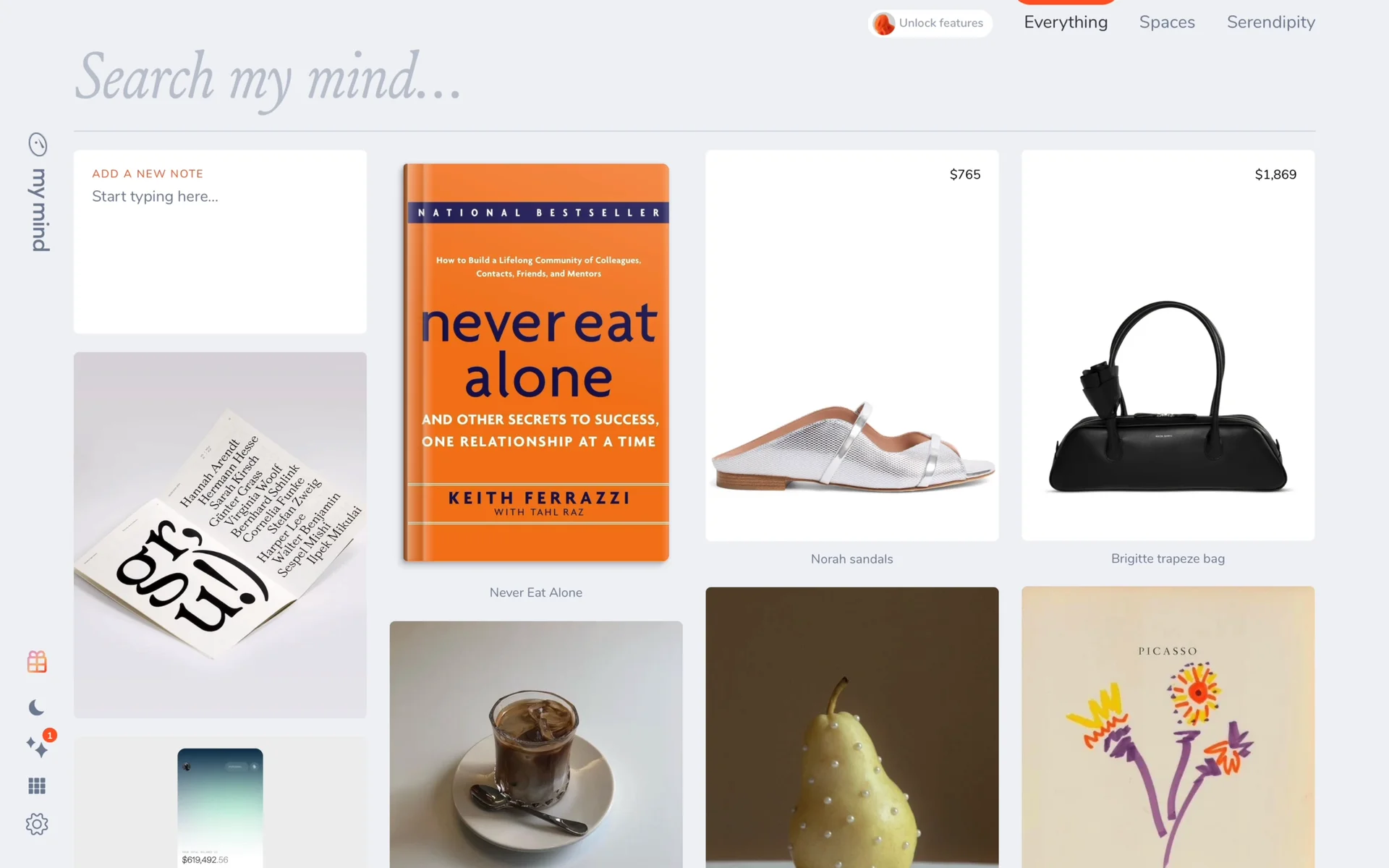Open the author names booklet image card

[x=220, y=535]
